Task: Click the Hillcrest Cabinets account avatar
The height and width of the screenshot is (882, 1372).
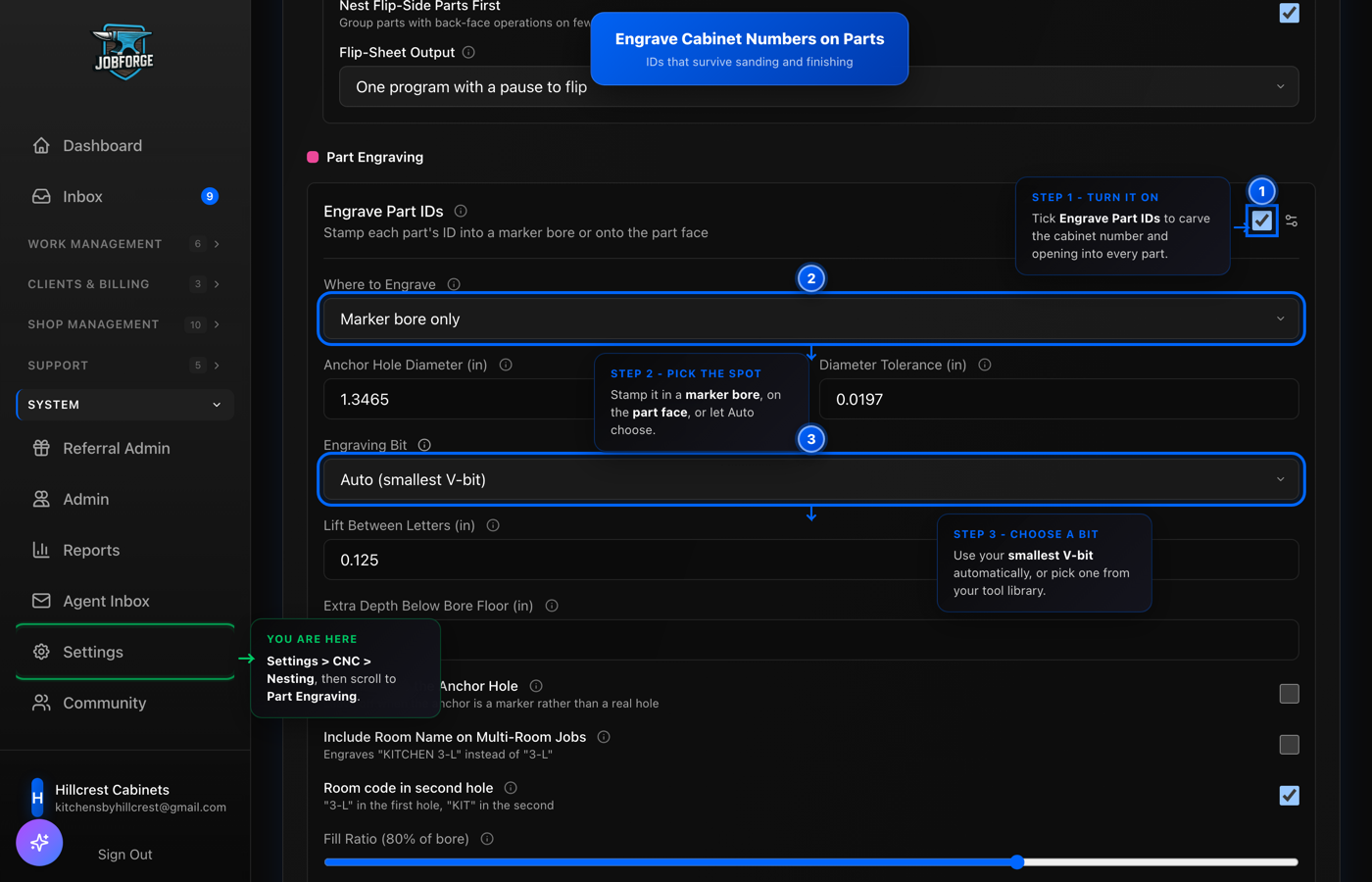Action: (x=37, y=798)
